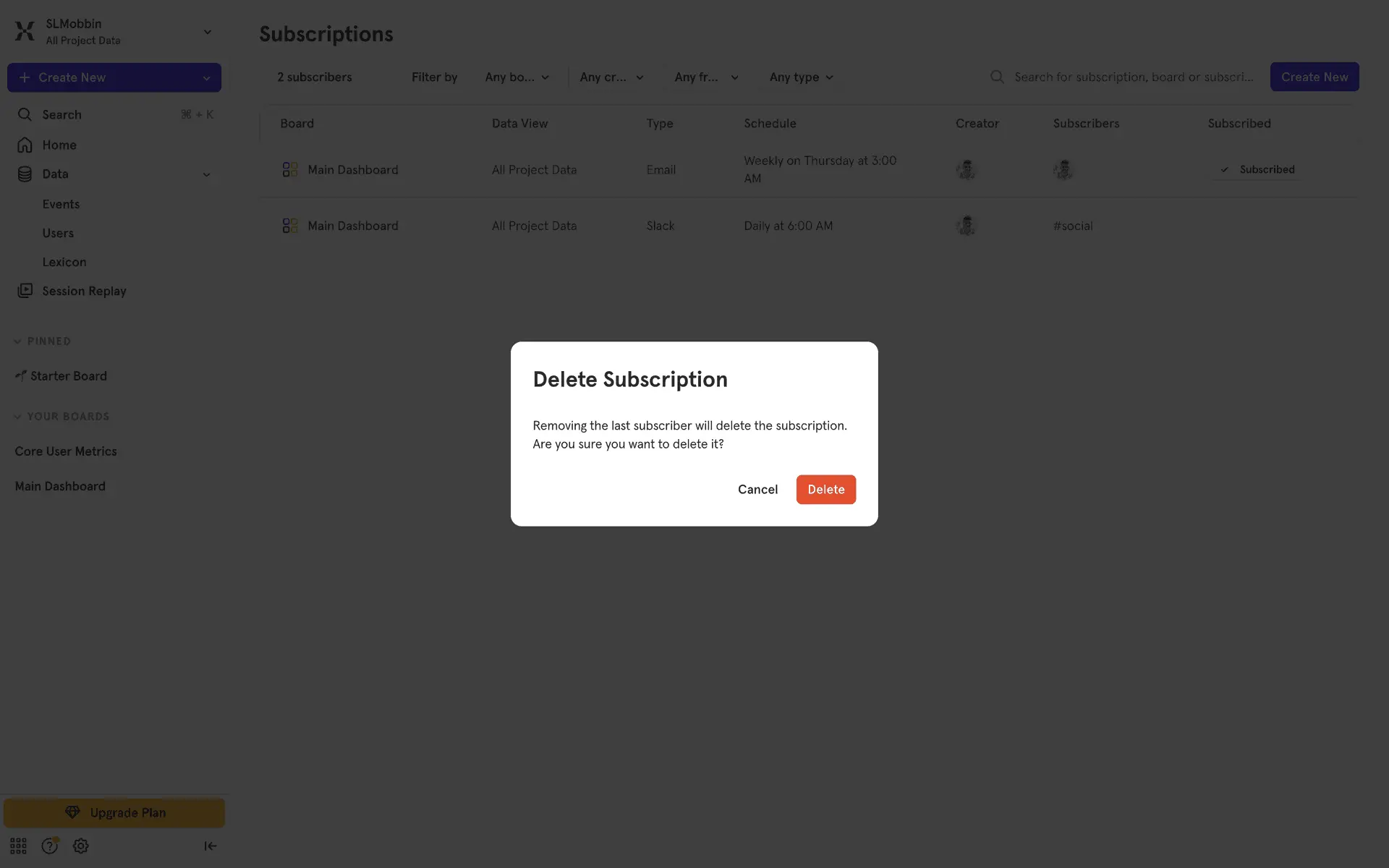Click the Home icon in sidebar
This screenshot has width=1389, height=868.
(25, 145)
